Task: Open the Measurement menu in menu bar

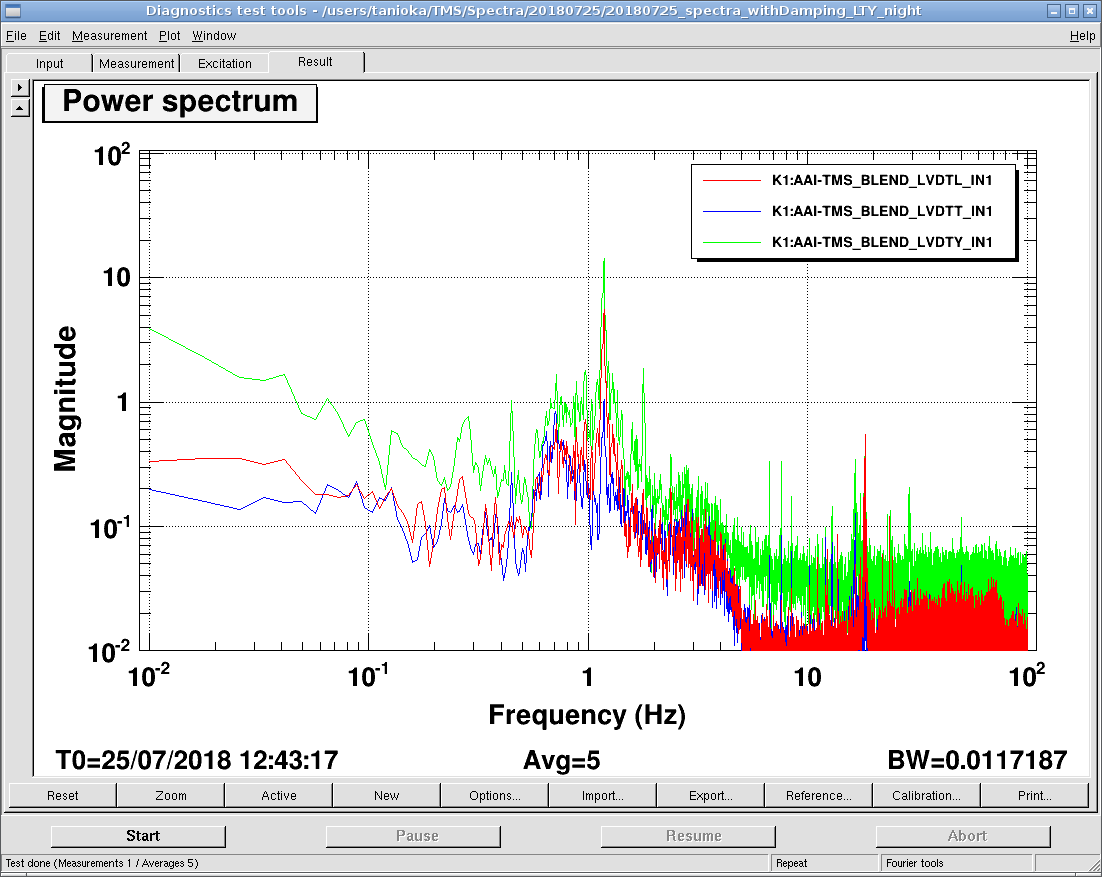Action: [110, 36]
